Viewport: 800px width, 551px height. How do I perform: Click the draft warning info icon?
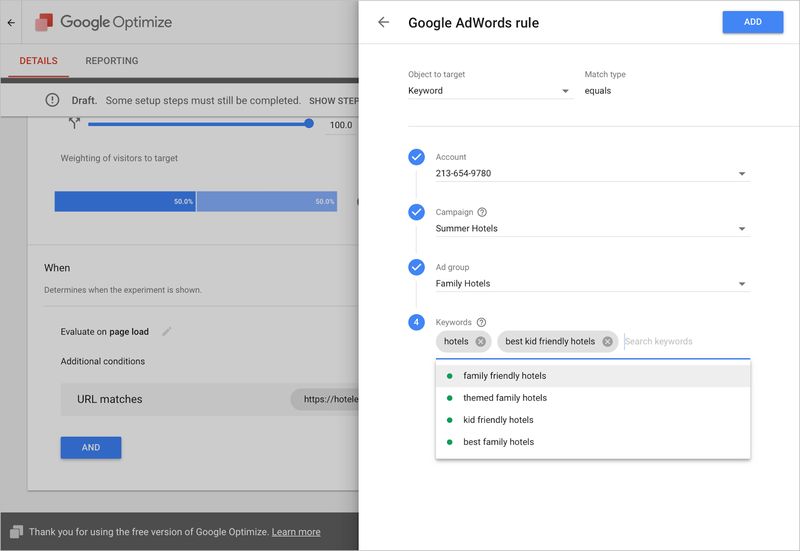52,100
